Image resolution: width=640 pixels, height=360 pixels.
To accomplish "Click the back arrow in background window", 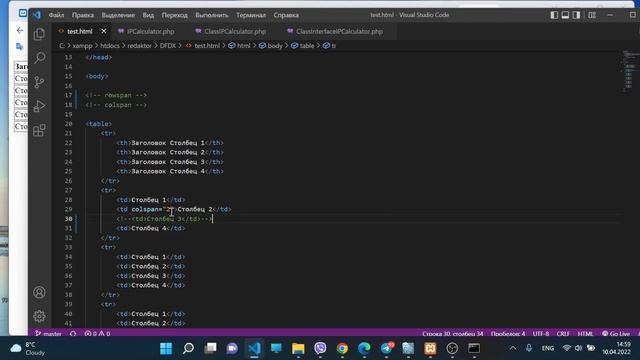I will (20, 30).
